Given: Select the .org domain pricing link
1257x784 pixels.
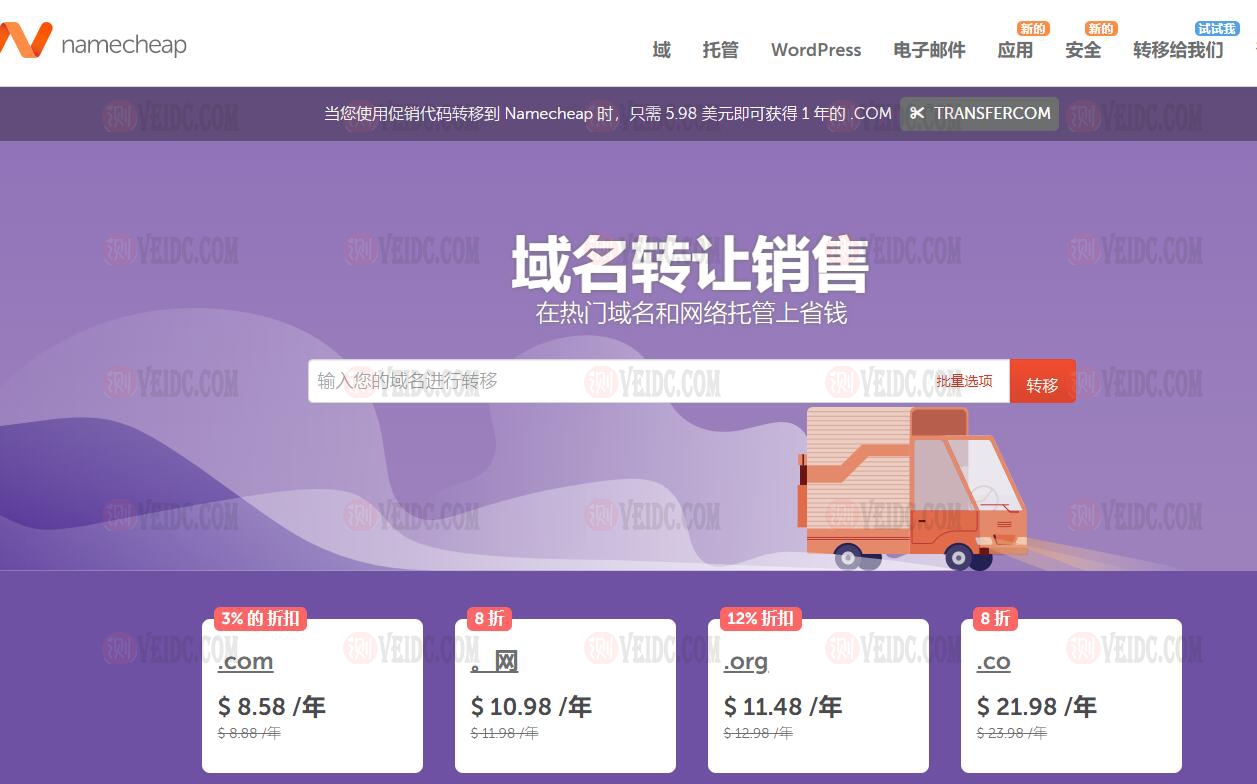Looking at the screenshot, I should click(746, 662).
